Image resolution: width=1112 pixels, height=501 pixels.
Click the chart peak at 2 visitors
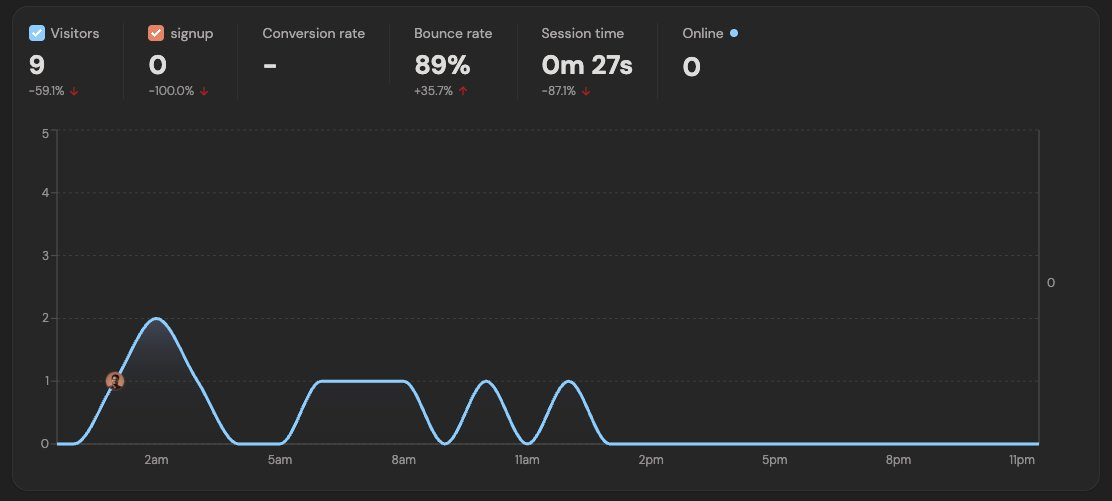pyautogui.click(x=157, y=319)
